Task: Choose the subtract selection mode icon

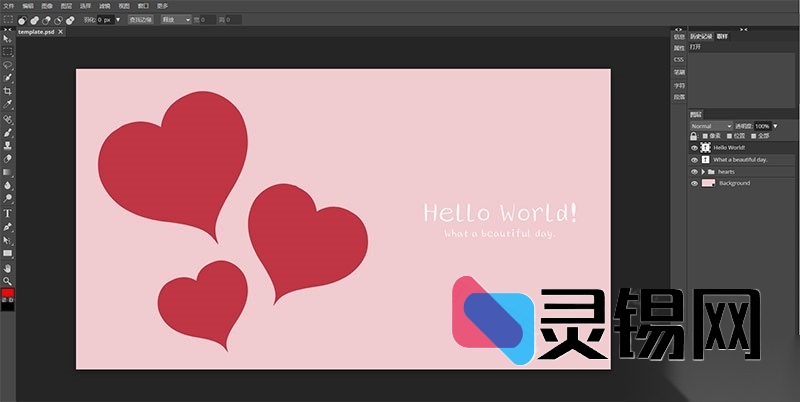Action: pyautogui.click(x=46, y=20)
